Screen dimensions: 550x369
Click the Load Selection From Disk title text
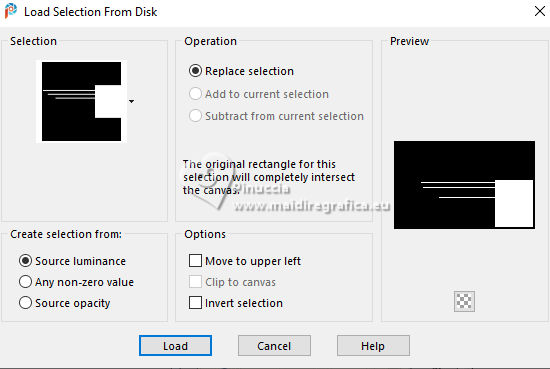tap(90, 12)
